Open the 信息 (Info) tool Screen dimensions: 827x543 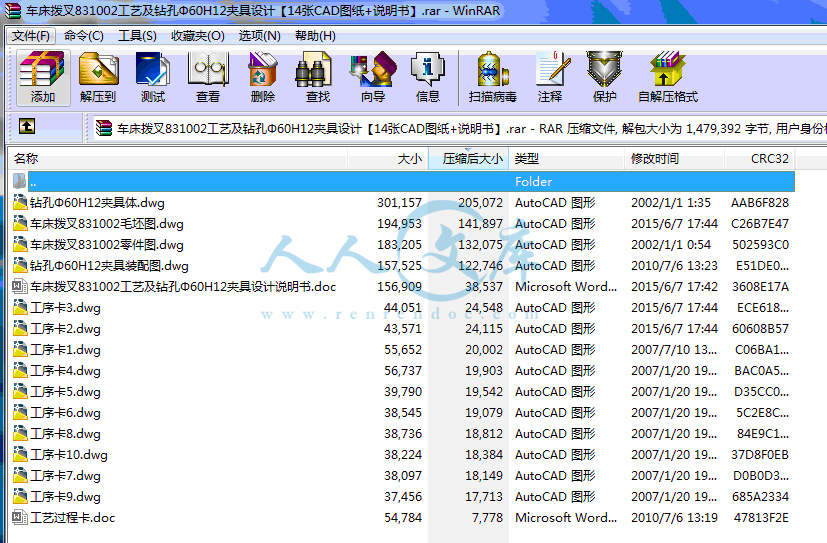click(x=428, y=77)
